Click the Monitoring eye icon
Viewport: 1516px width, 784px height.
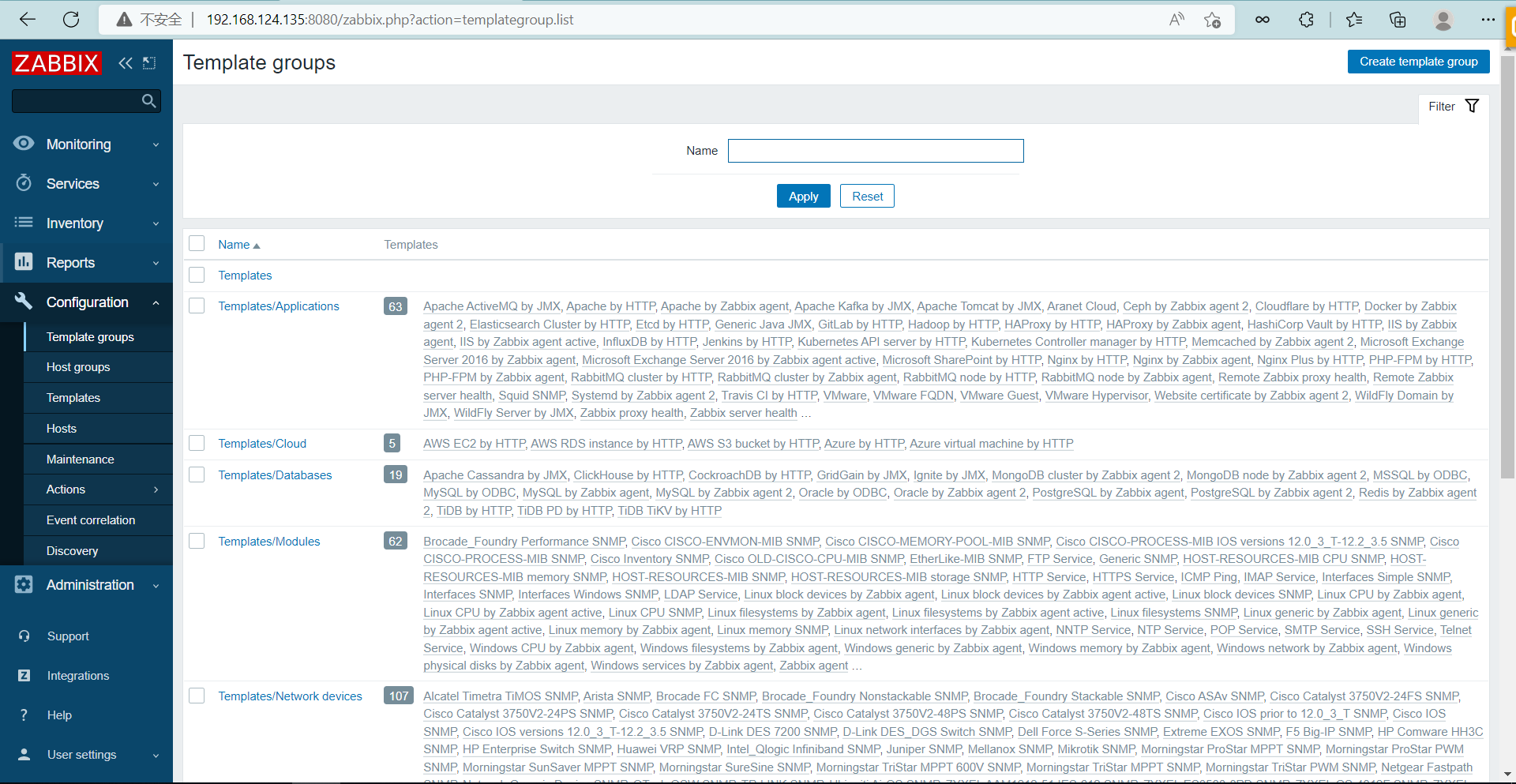tap(24, 144)
